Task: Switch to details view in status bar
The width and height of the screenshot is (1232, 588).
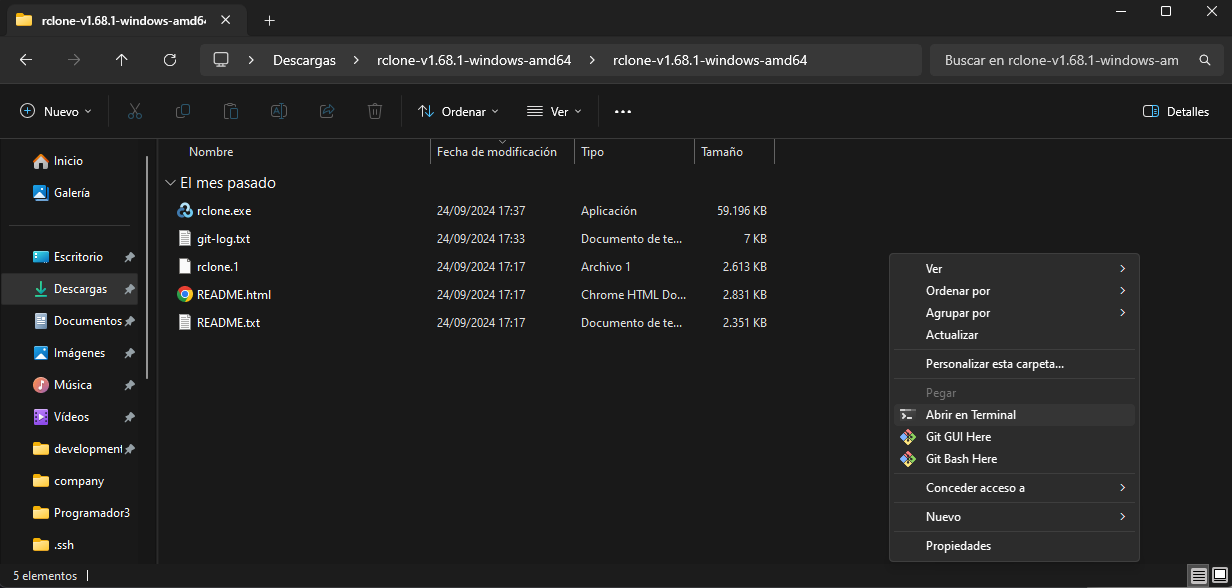Action: [x=1198, y=575]
